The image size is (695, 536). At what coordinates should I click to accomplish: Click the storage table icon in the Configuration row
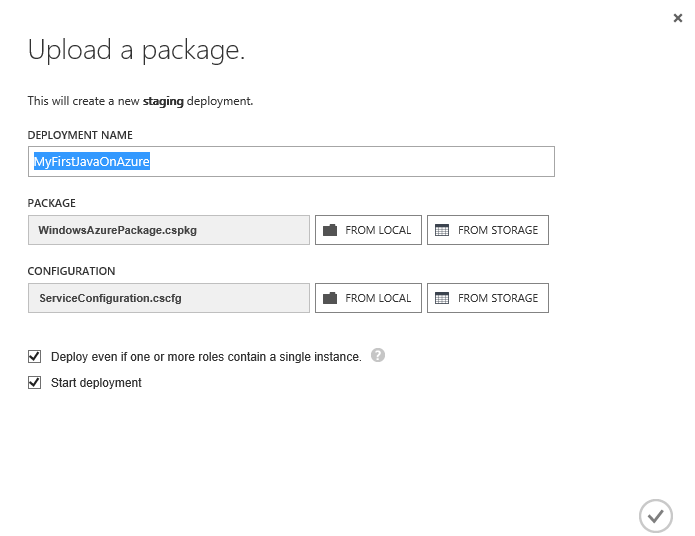[x=442, y=298]
